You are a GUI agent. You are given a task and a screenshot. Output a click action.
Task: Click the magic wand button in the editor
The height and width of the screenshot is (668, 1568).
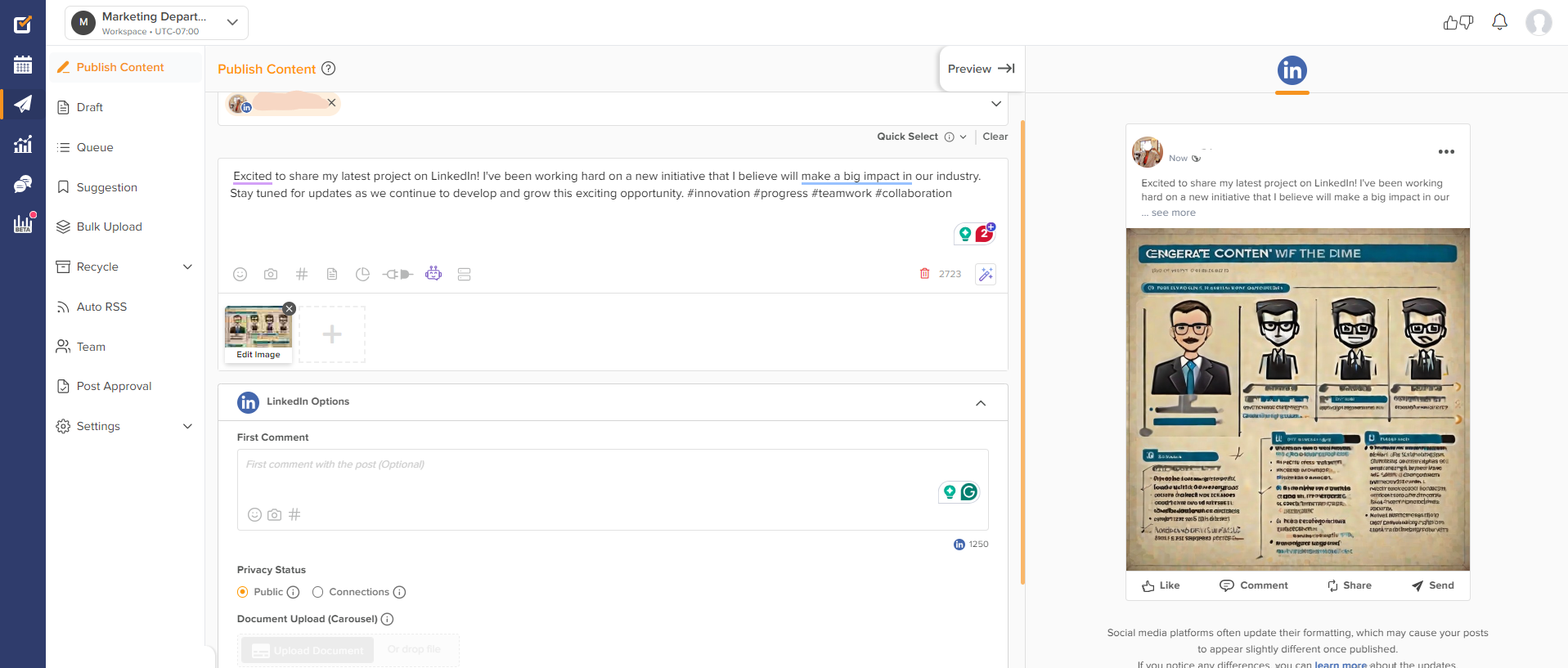point(986,274)
